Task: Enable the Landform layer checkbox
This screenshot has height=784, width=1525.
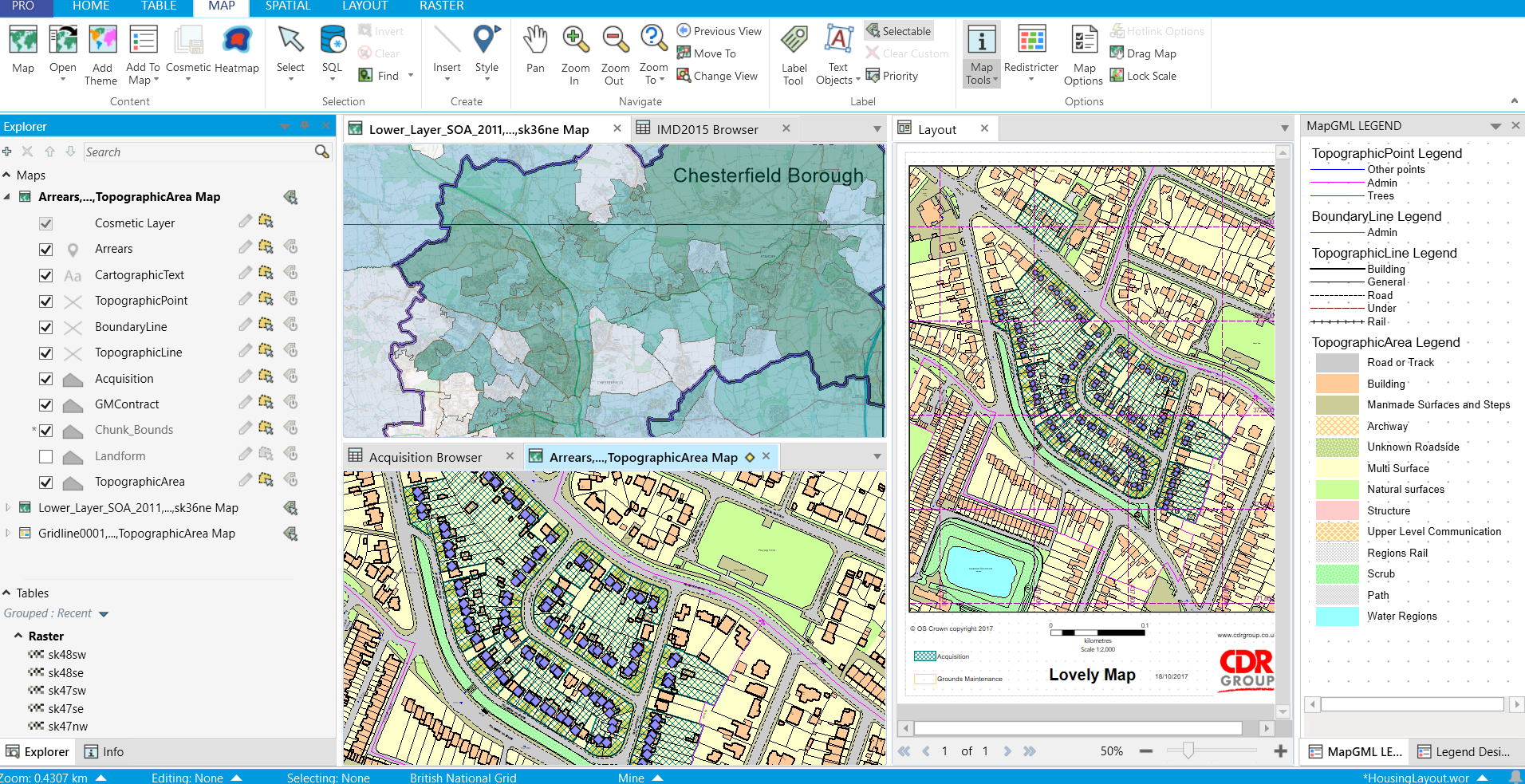Action: [x=46, y=457]
